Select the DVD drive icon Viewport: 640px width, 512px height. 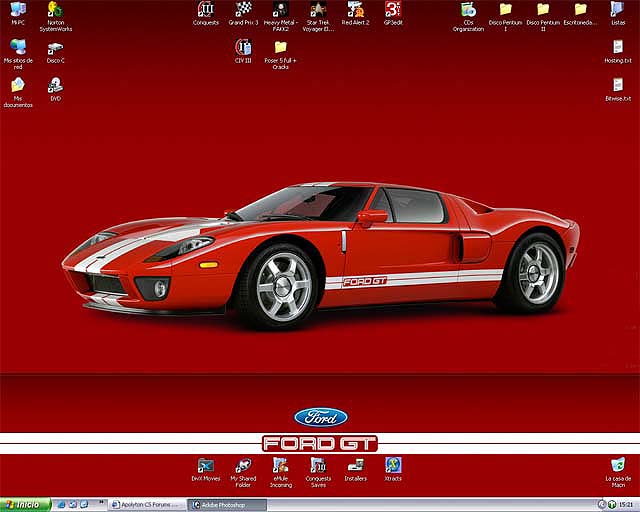click(55, 85)
